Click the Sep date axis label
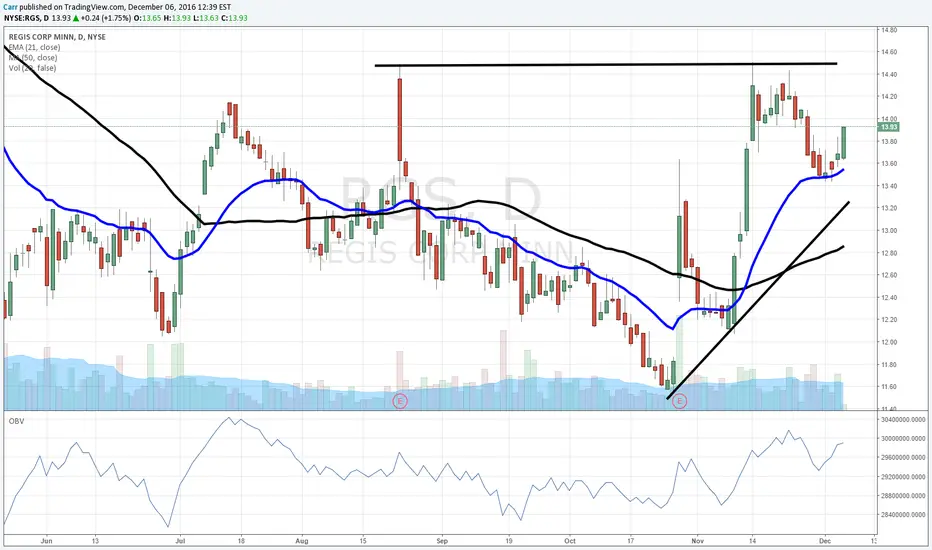Viewport: 932px width, 550px height. [442, 541]
